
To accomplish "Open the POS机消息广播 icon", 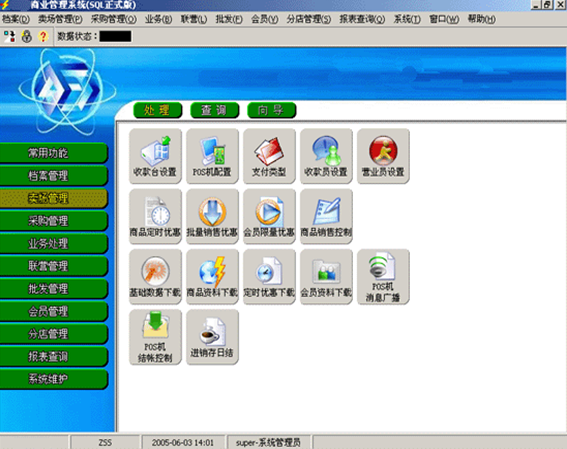I will pos(383,277).
